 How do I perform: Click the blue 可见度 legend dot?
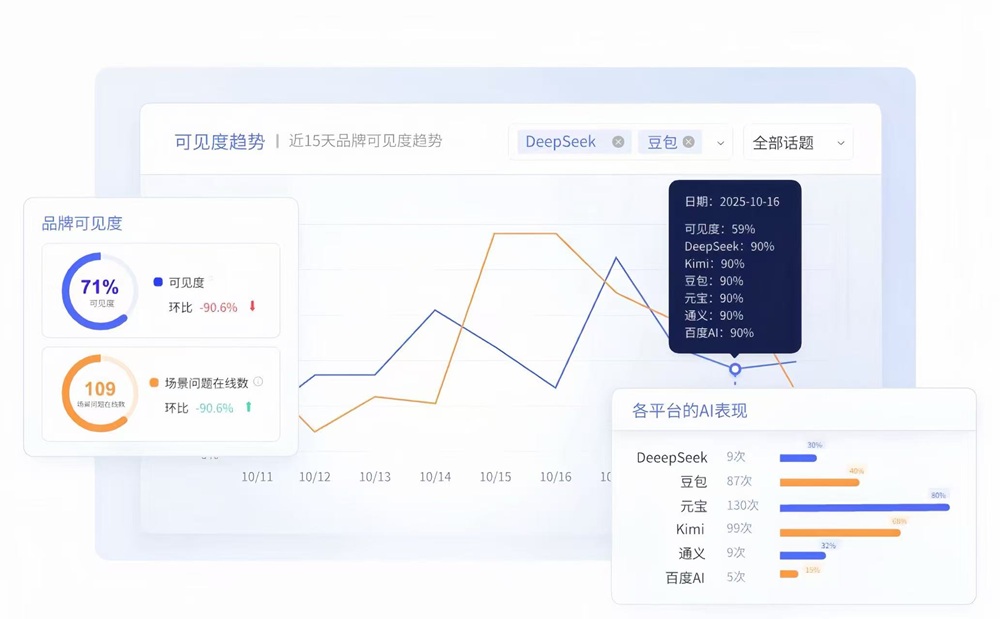158,282
